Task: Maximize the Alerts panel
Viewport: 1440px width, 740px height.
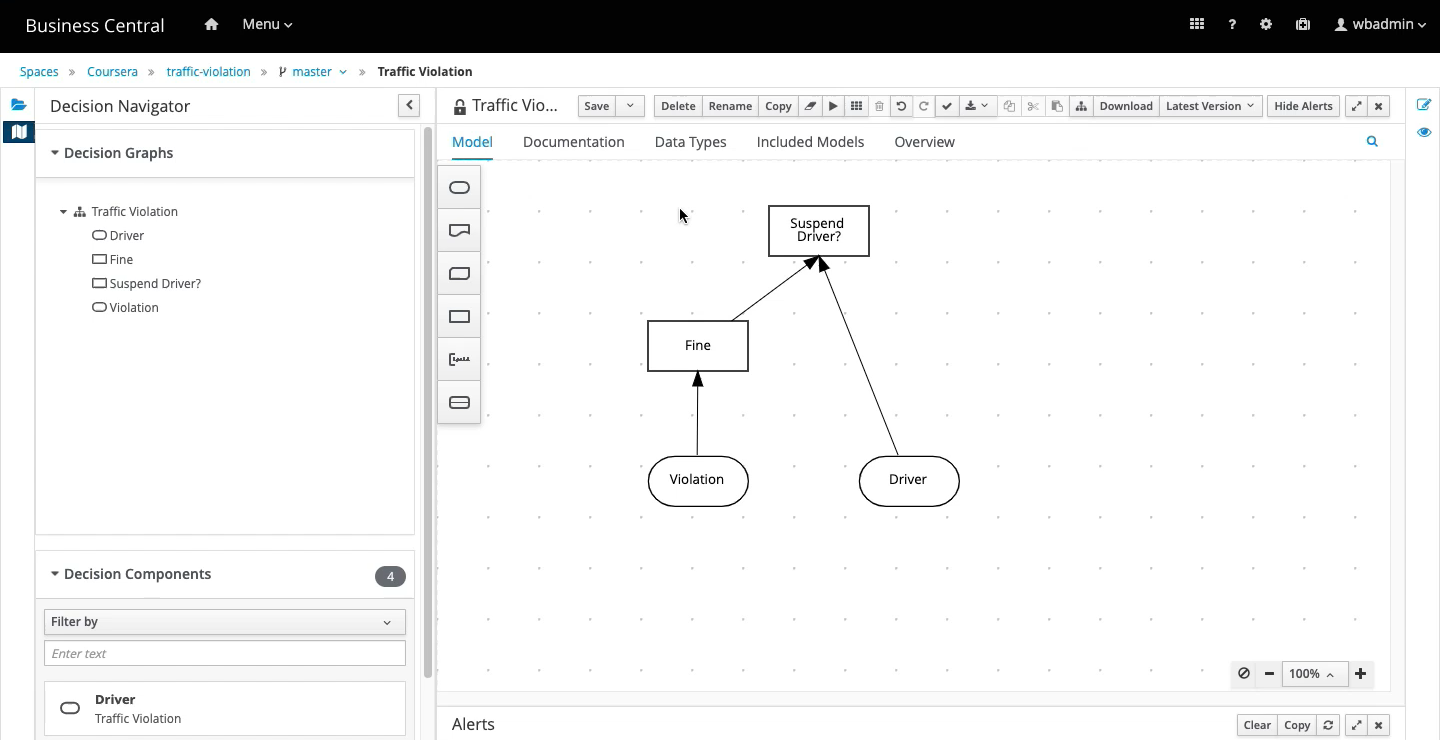Action: [1356, 725]
